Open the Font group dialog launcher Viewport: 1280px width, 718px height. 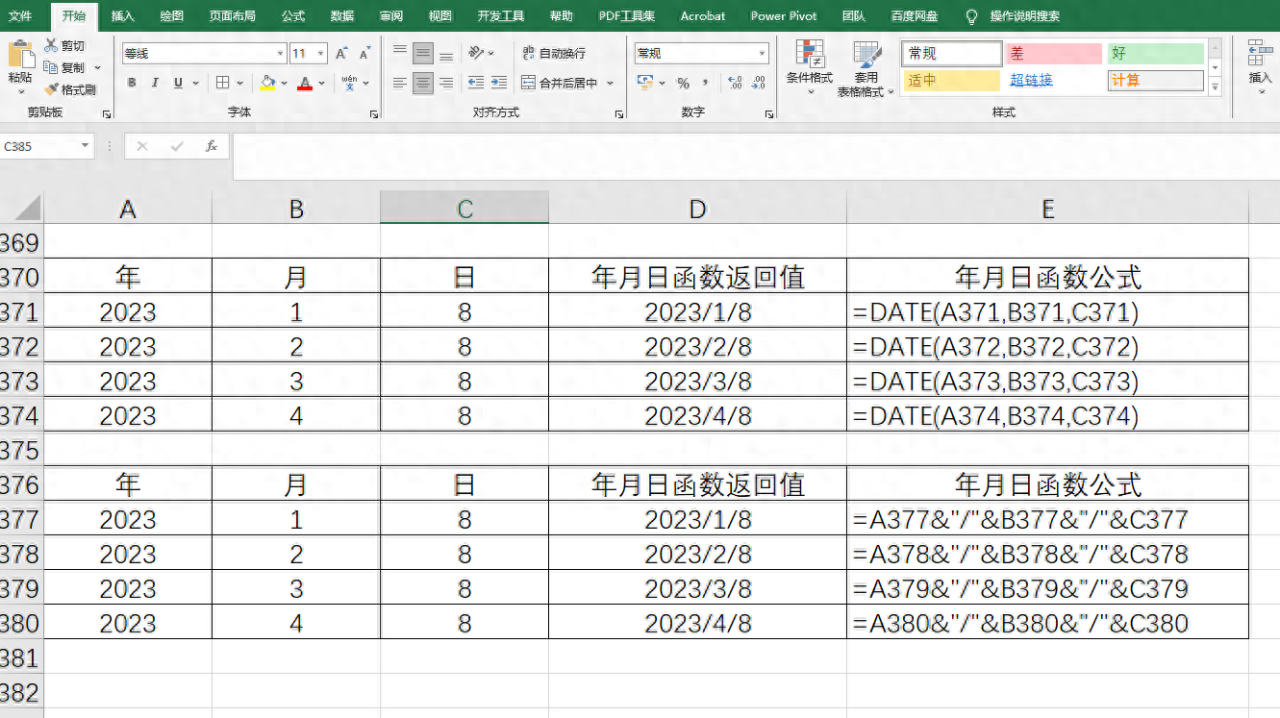pyautogui.click(x=374, y=115)
